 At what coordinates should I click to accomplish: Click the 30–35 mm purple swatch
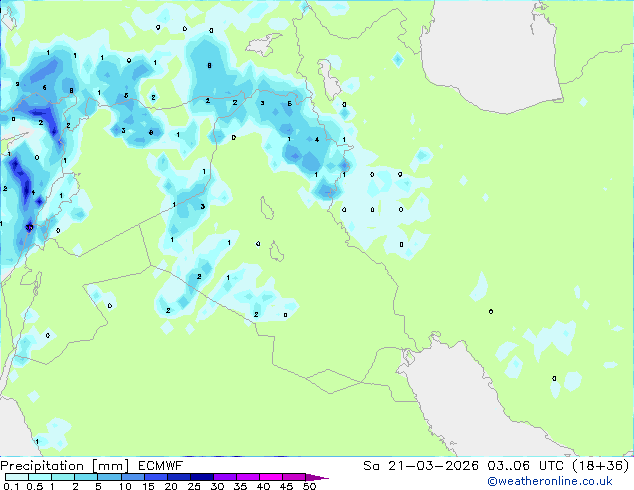[224, 477]
